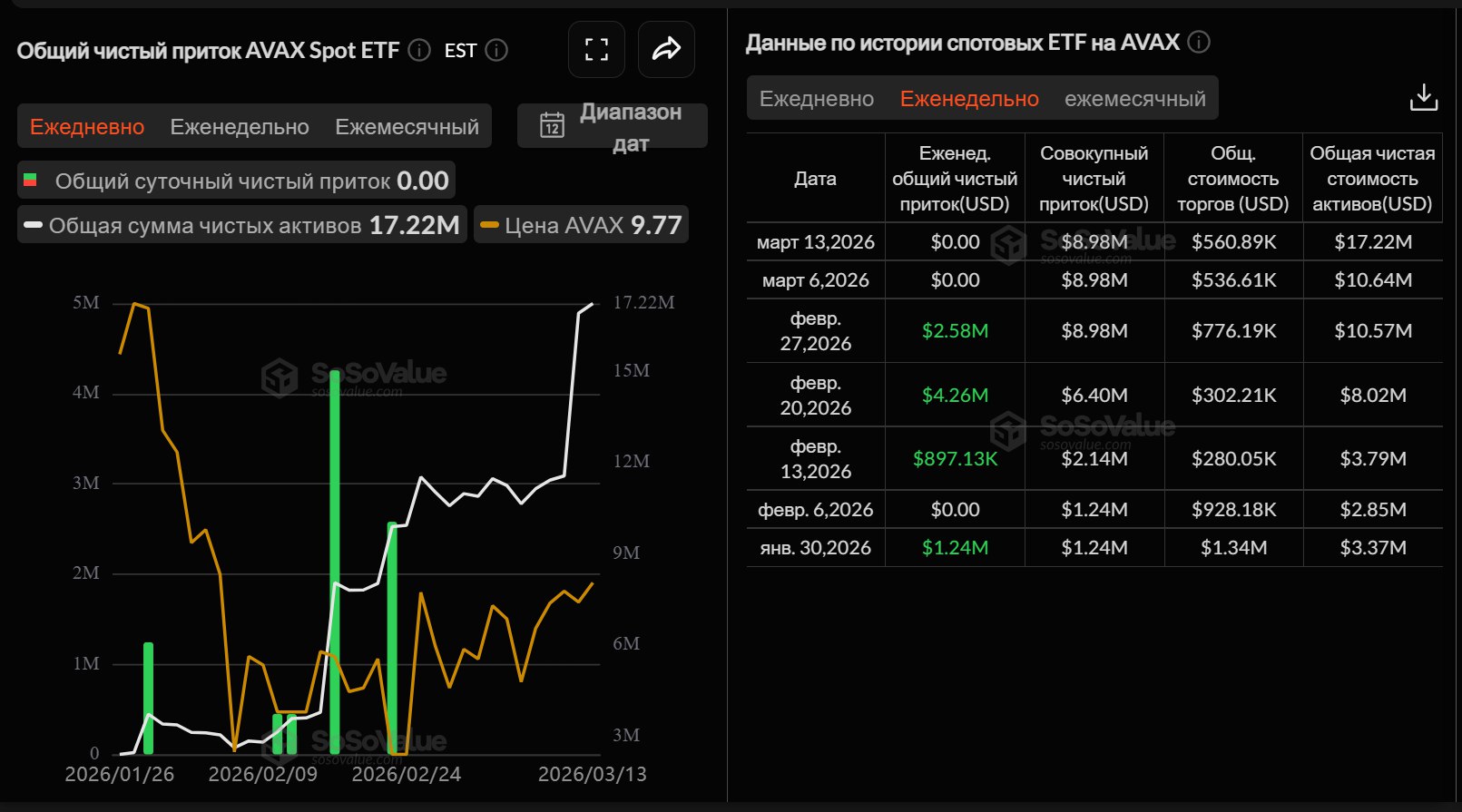Screen dimensions: 1462x812
Task: Click the 2026/01/26 x-axis date label
Action: [x=119, y=775]
